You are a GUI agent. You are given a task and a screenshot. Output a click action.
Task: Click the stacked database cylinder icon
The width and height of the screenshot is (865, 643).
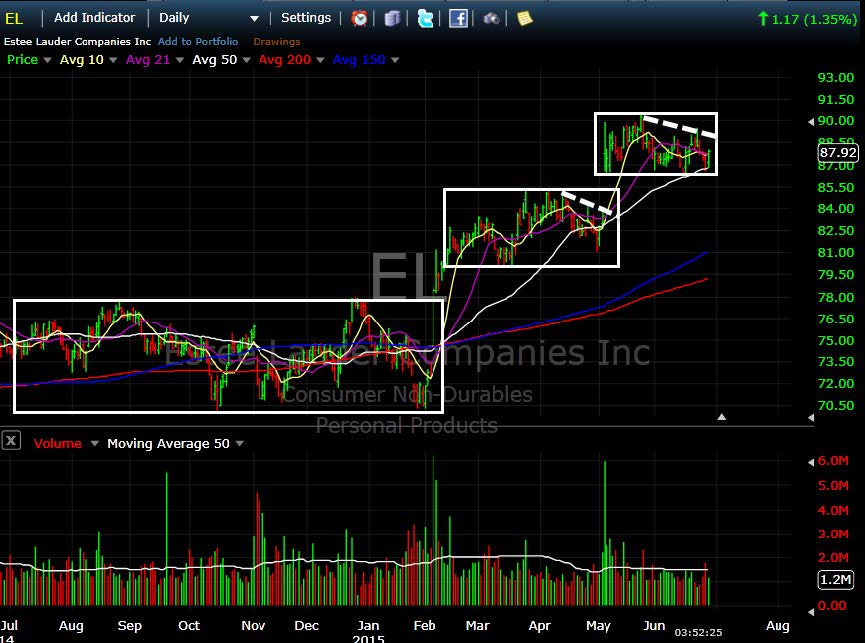coord(392,19)
